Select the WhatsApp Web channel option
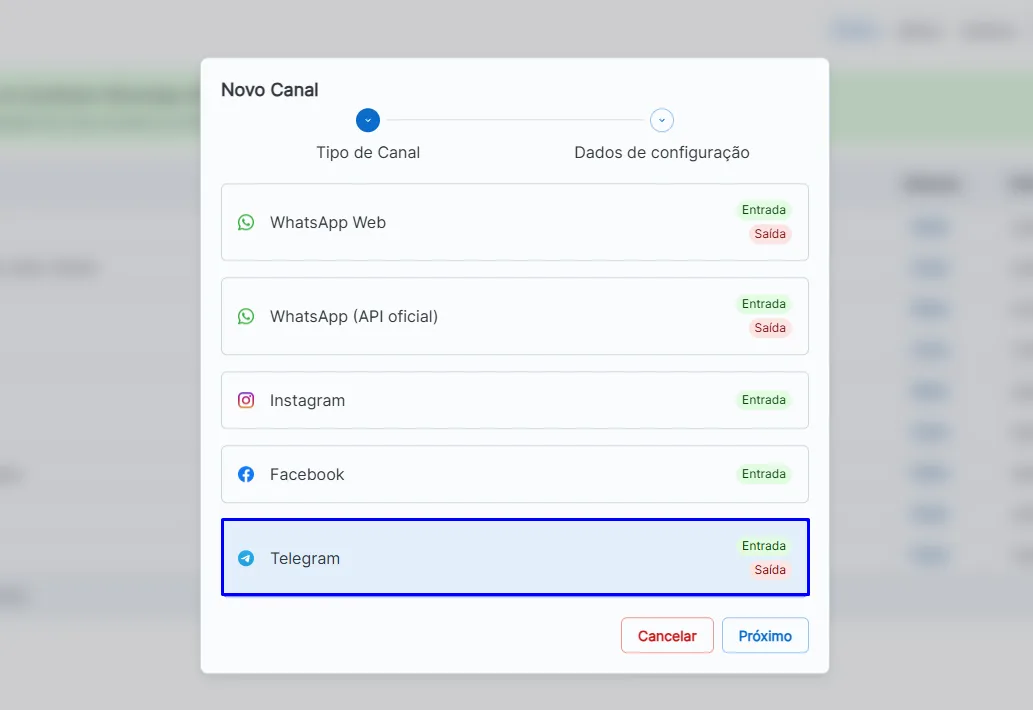 click(515, 223)
